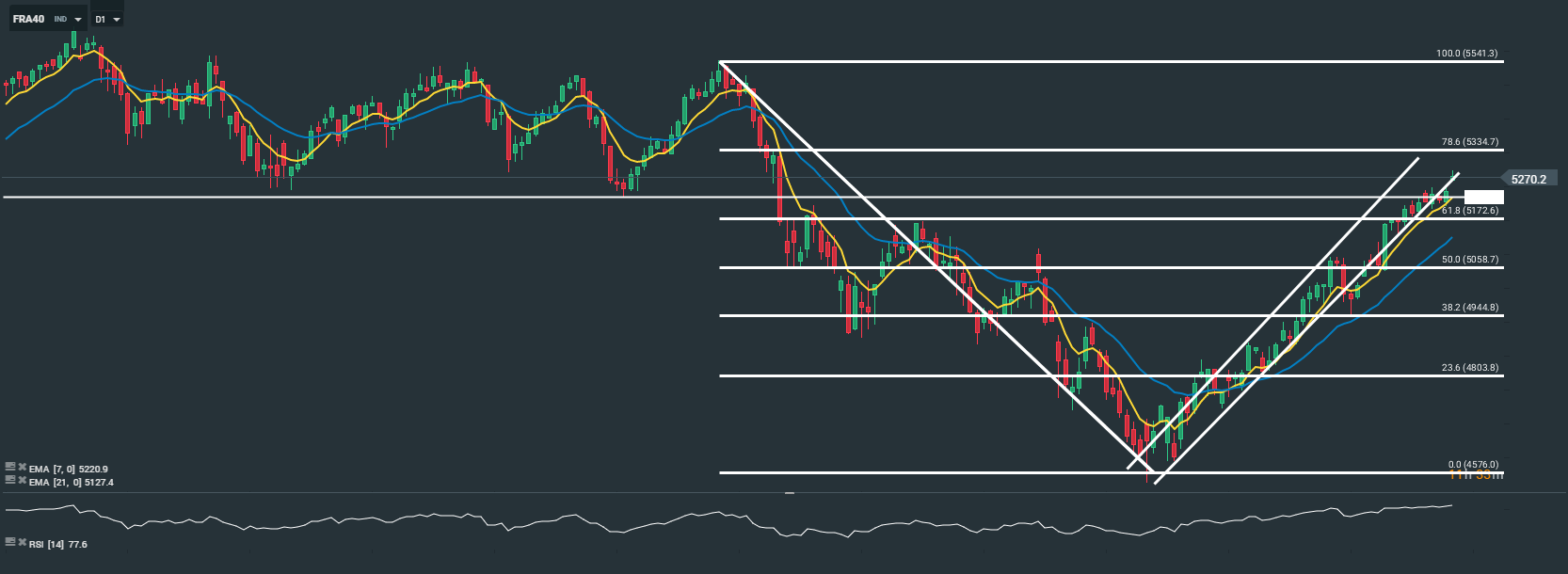Select the white horizontal line's price label box

point(1484,197)
